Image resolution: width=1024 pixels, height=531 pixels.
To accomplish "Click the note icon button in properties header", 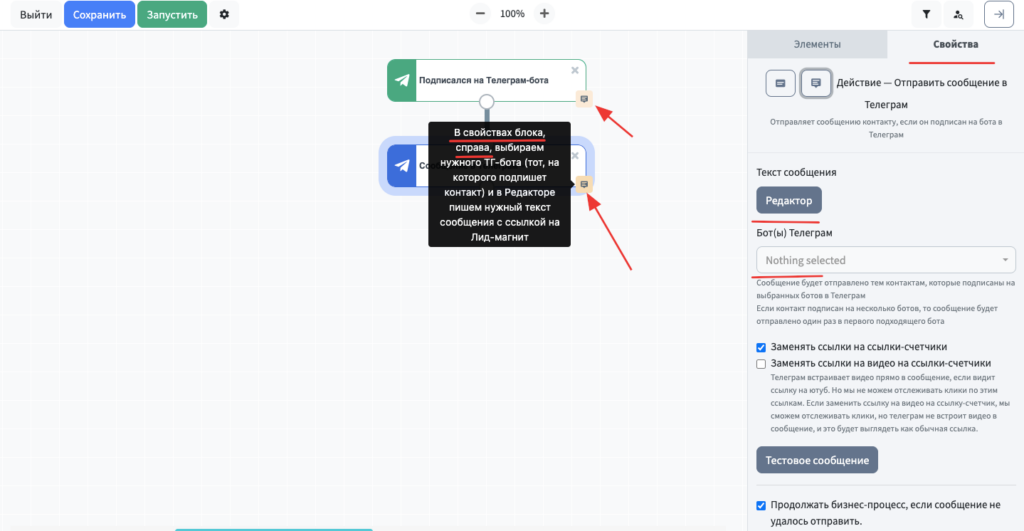I will point(815,83).
